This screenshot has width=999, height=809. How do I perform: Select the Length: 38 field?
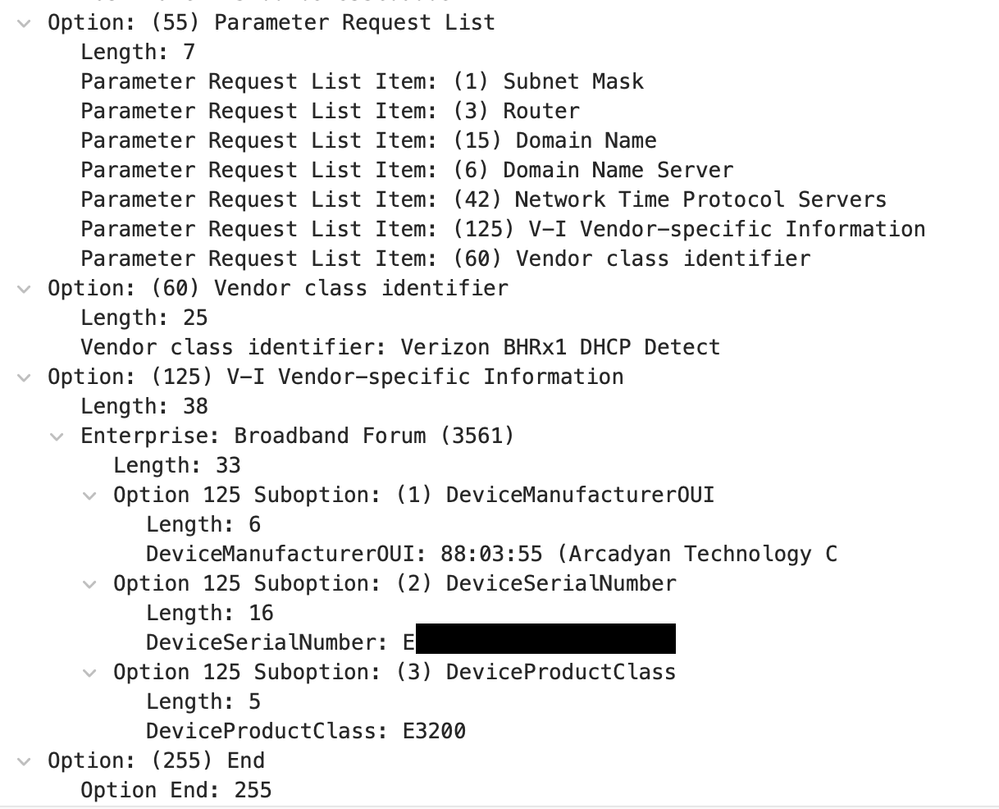(144, 406)
